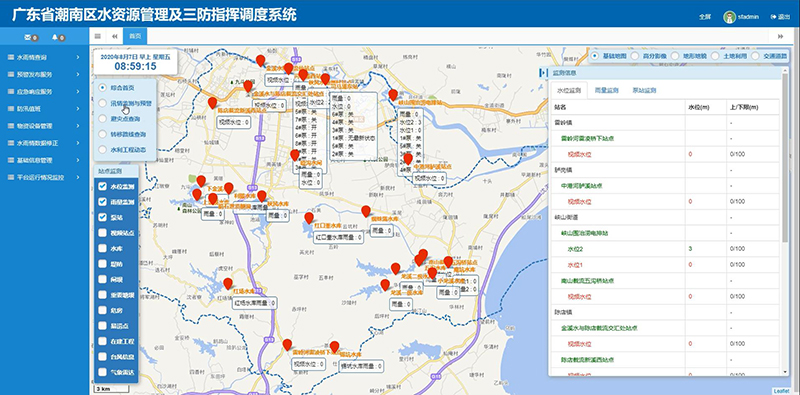Click the red marker at 红口雷水库
800x395 pixels.
point(309,218)
